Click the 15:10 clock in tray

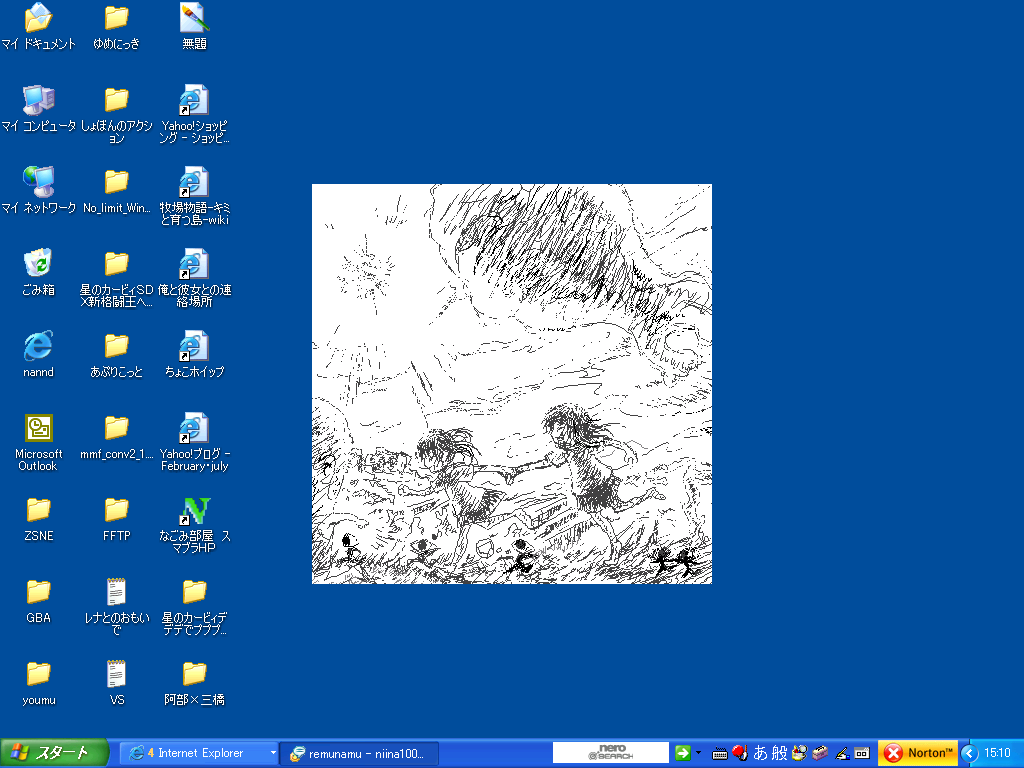coord(997,753)
